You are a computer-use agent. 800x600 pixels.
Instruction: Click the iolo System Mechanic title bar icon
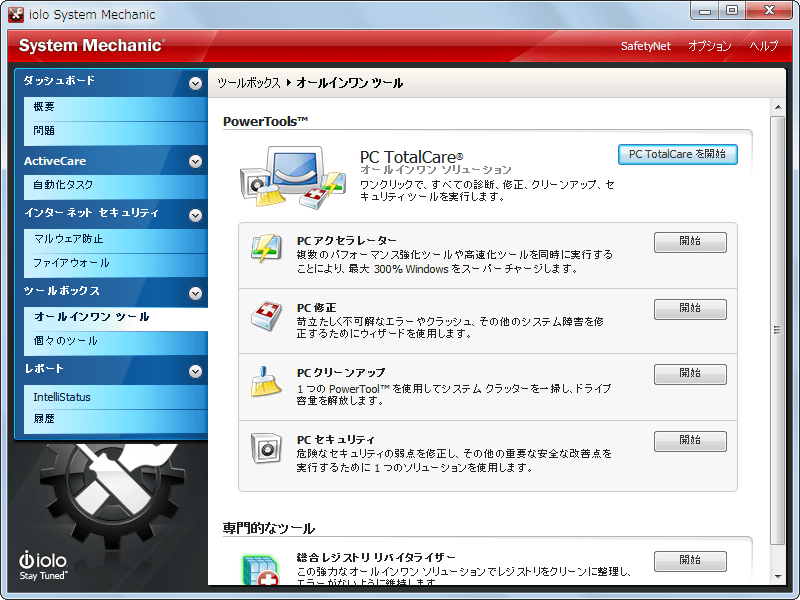pyautogui.click(x=16, y=14)
